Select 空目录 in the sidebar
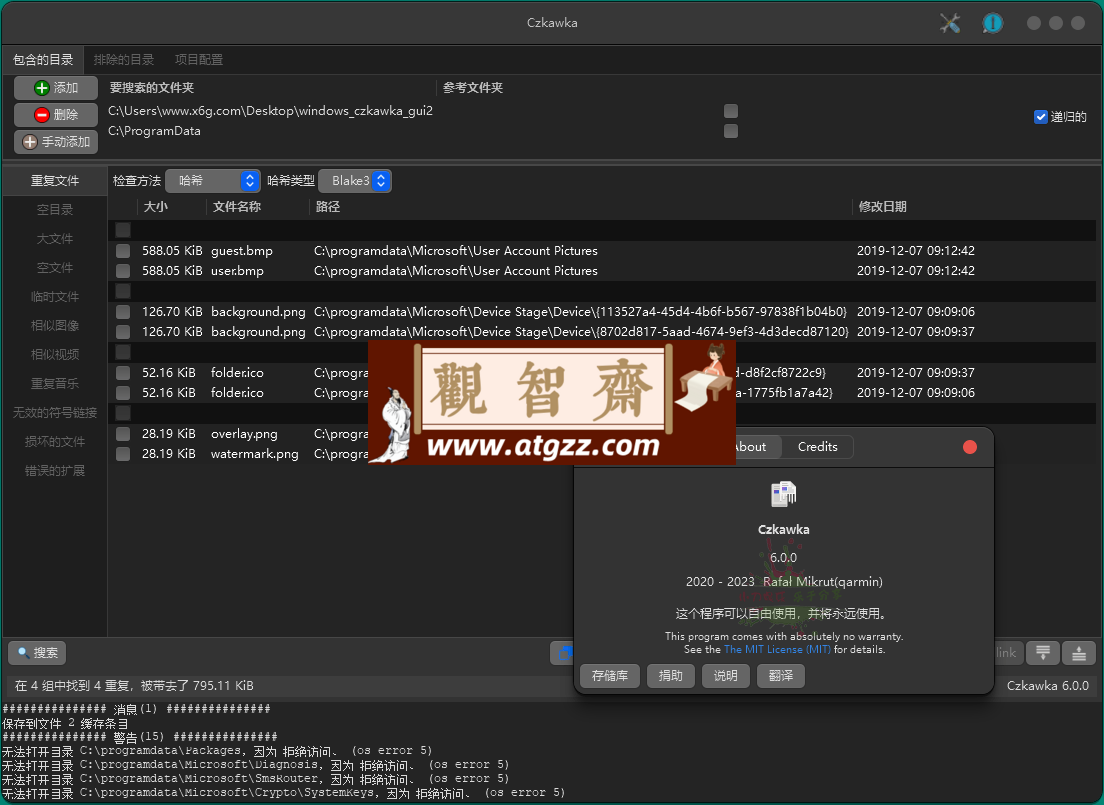 [x=55, y=210]
